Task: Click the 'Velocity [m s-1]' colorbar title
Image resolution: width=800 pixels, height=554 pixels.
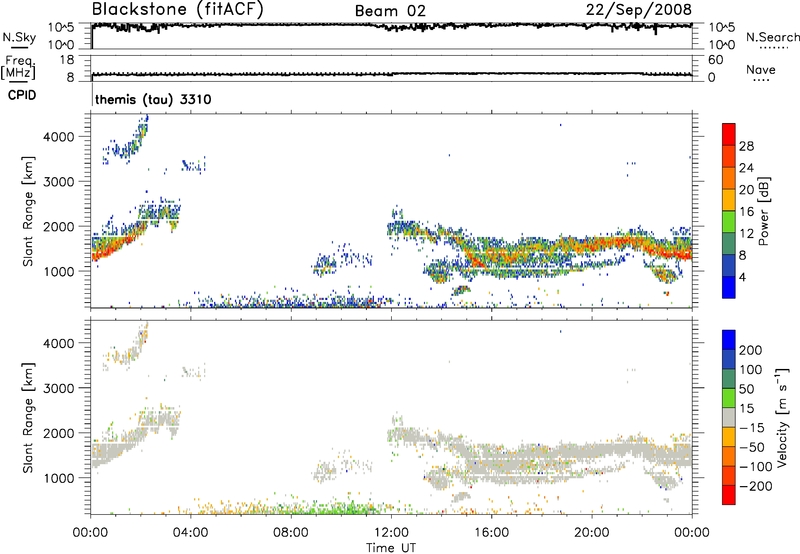Action: pos(783,417)
